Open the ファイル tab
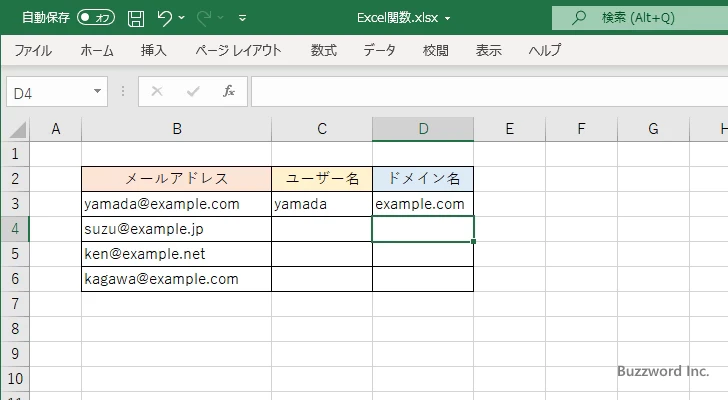 33,50
